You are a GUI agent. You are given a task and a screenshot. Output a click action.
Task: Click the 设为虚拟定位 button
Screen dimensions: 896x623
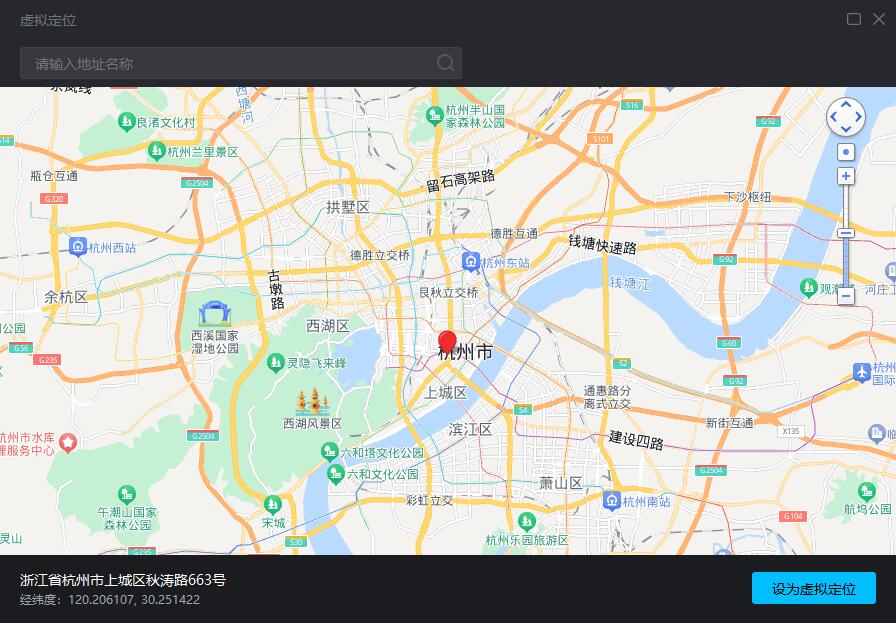[x=815, y=588]
